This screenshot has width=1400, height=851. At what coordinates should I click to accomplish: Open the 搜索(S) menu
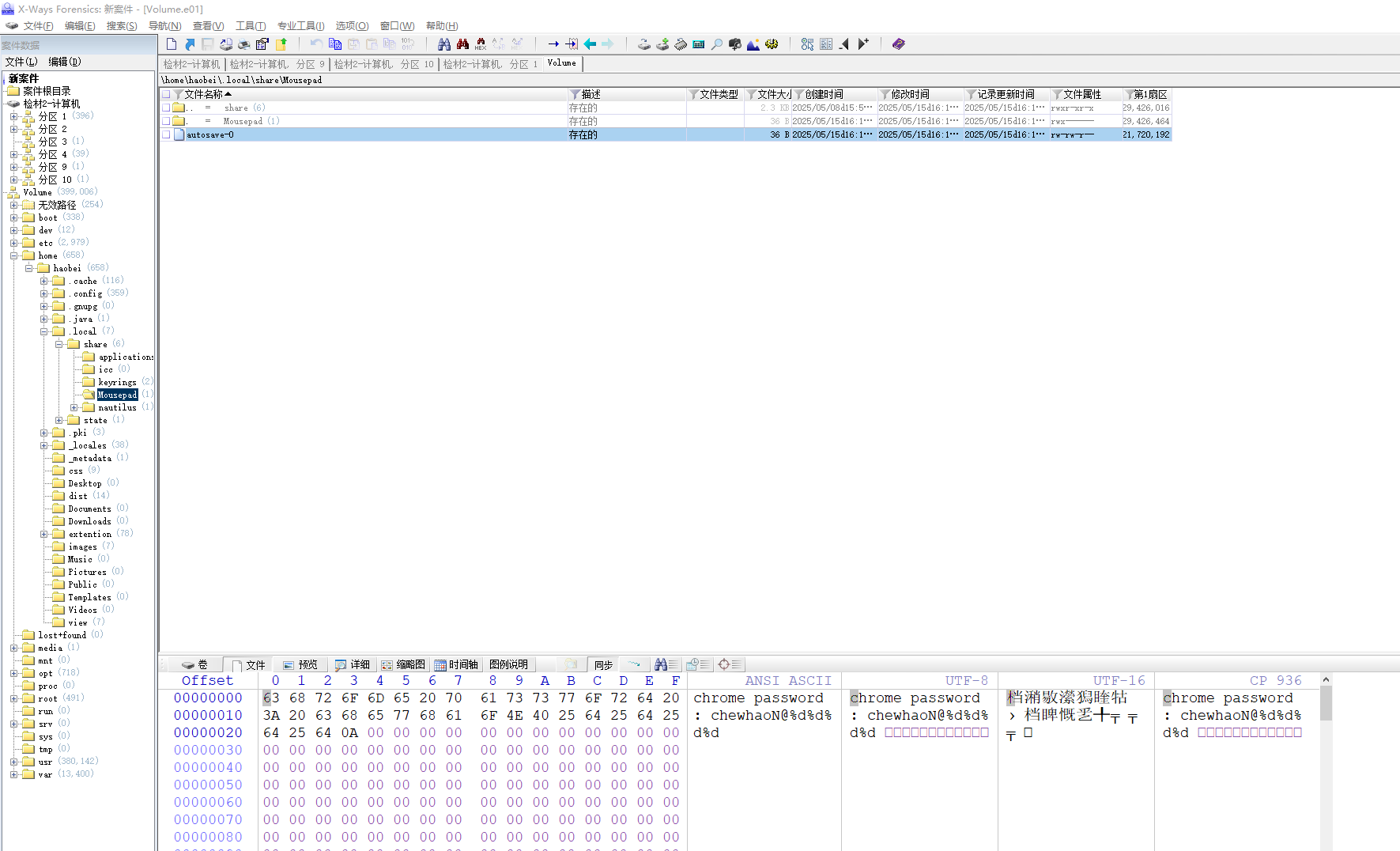click(x=121, y=26)
